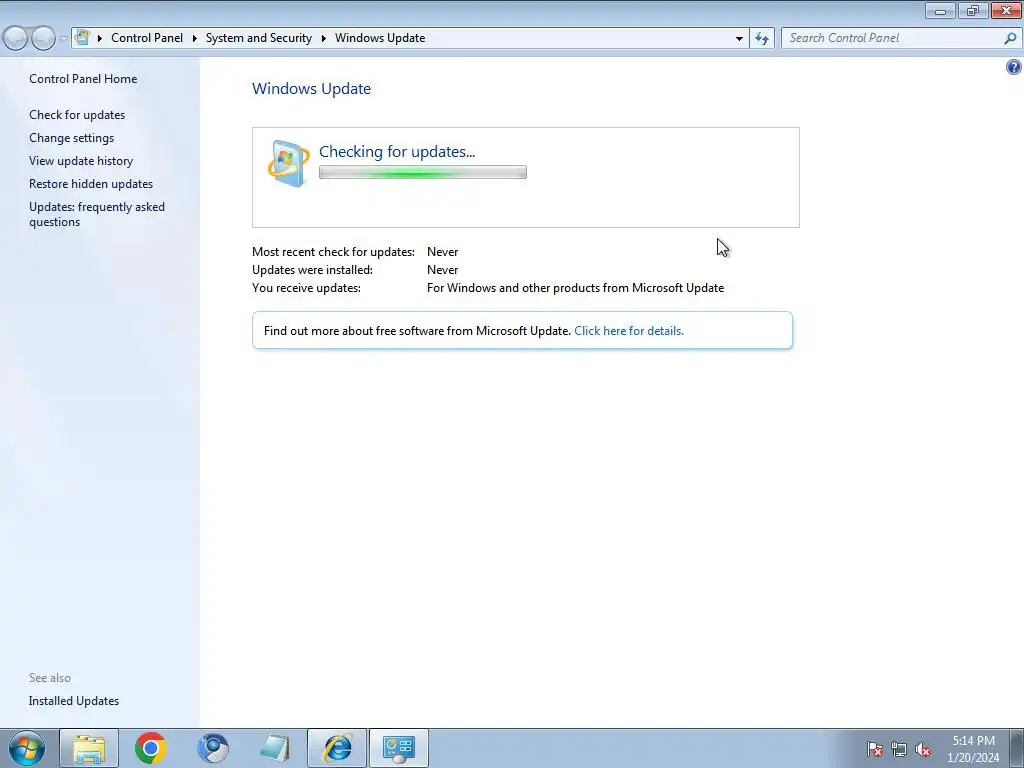Image resolution: width=1024 pixels, height=768 pixels.
Task: Open View update history
Action: [81, 161]
